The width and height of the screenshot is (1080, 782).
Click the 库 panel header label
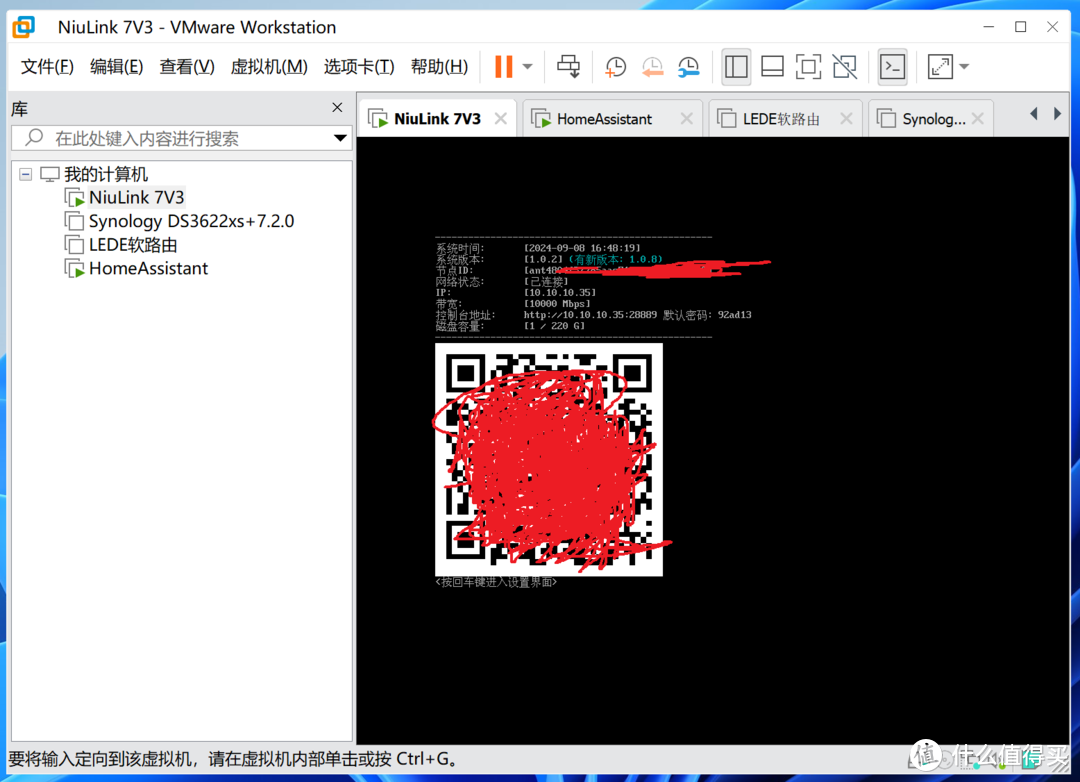(x=19, y=109)
